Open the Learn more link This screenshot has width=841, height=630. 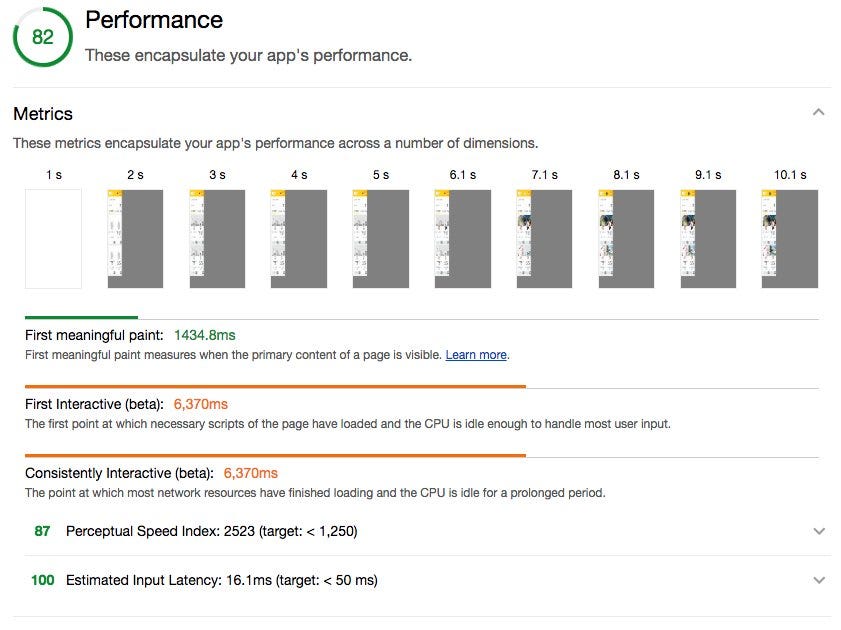[x=476, y=355]
